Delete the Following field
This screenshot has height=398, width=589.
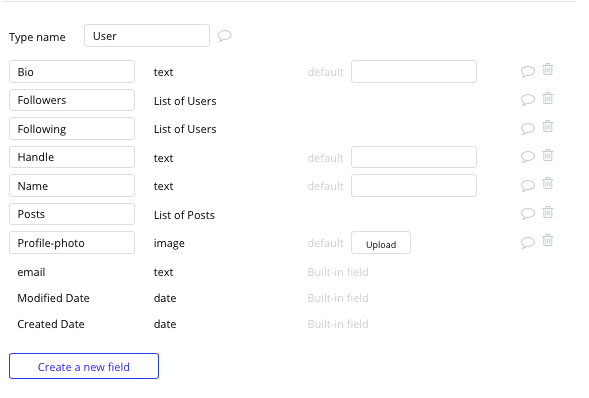point(548,127)
